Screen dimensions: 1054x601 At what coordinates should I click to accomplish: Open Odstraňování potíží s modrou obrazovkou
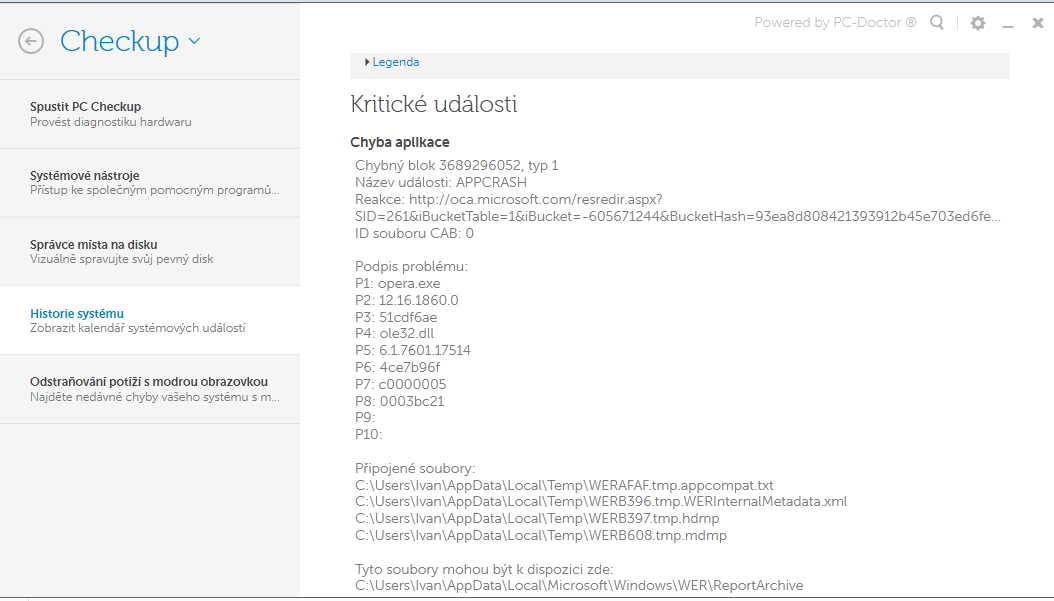tap(149, 382)
